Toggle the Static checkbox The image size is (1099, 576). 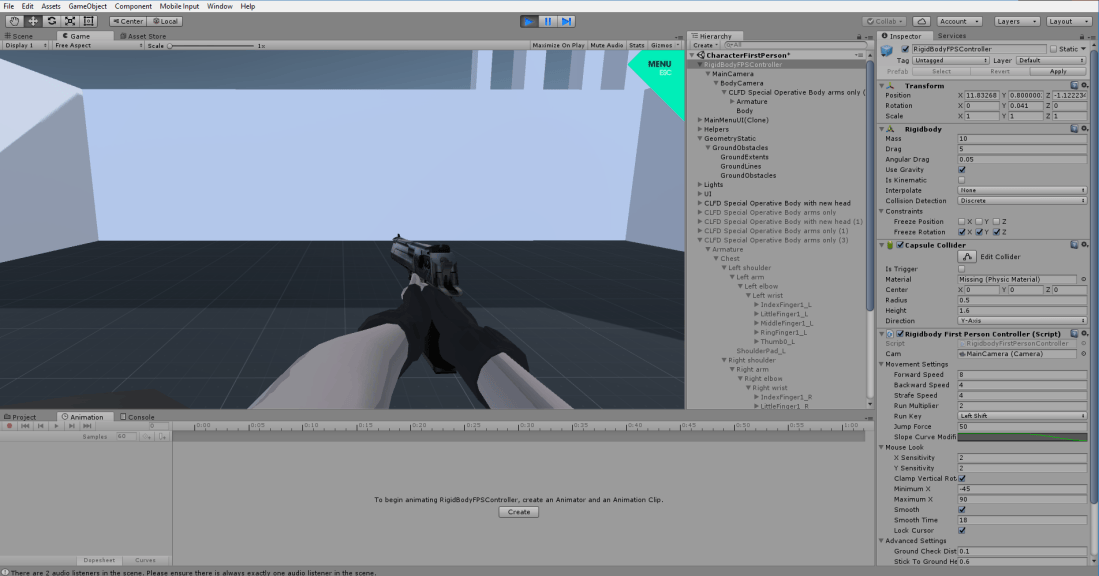pyautogui.click(x=1053, y=49)
